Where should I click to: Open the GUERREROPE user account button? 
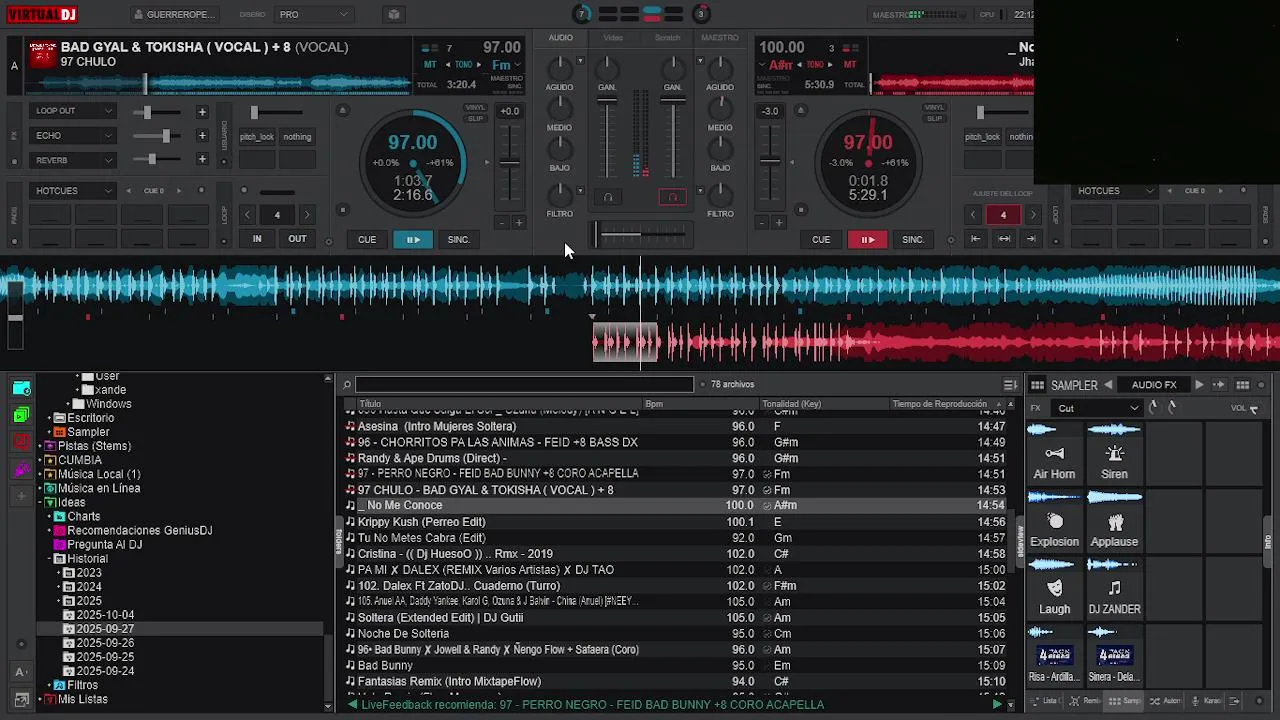(x=174, y=15)
